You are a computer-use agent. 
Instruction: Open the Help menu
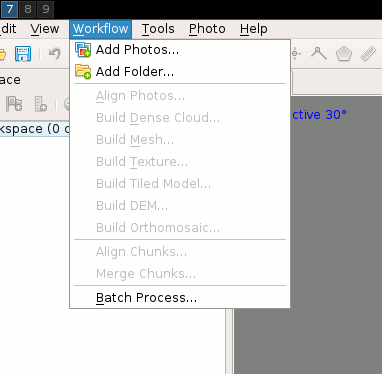pos(254,29)
